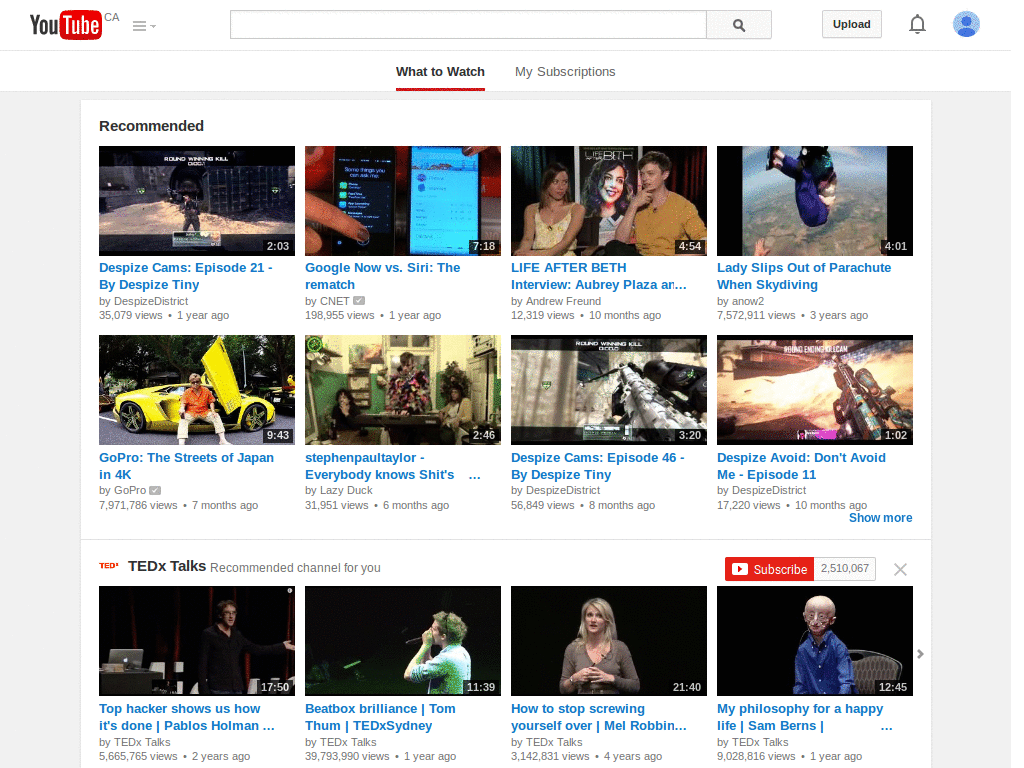Open the notifications bell

917,24
